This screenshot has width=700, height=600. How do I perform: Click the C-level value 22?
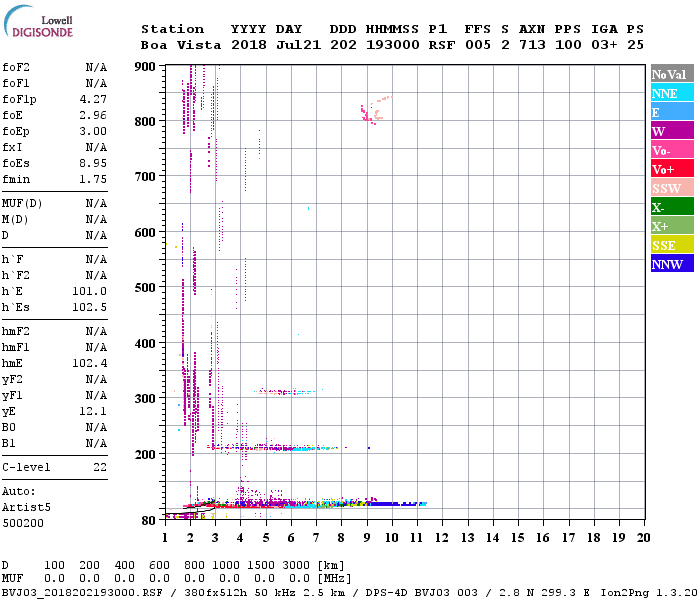pos(100,467)
